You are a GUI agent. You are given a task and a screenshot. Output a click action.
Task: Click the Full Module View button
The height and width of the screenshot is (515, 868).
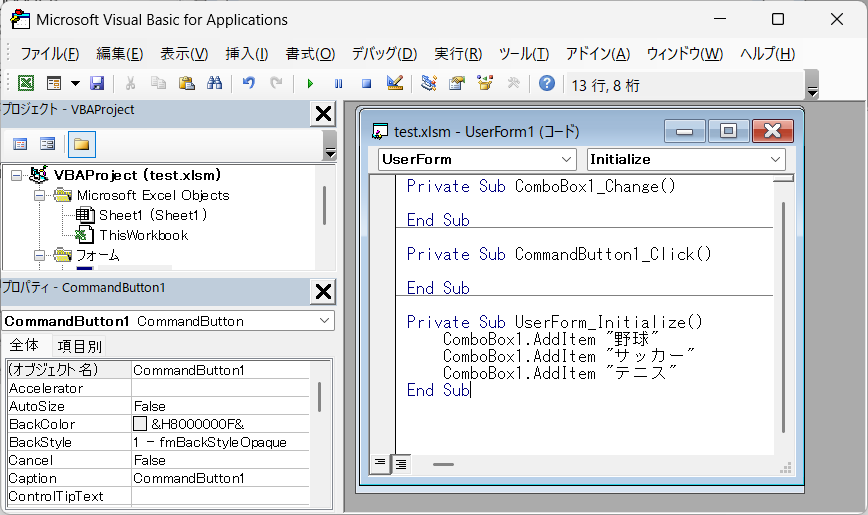click(401, 464)
